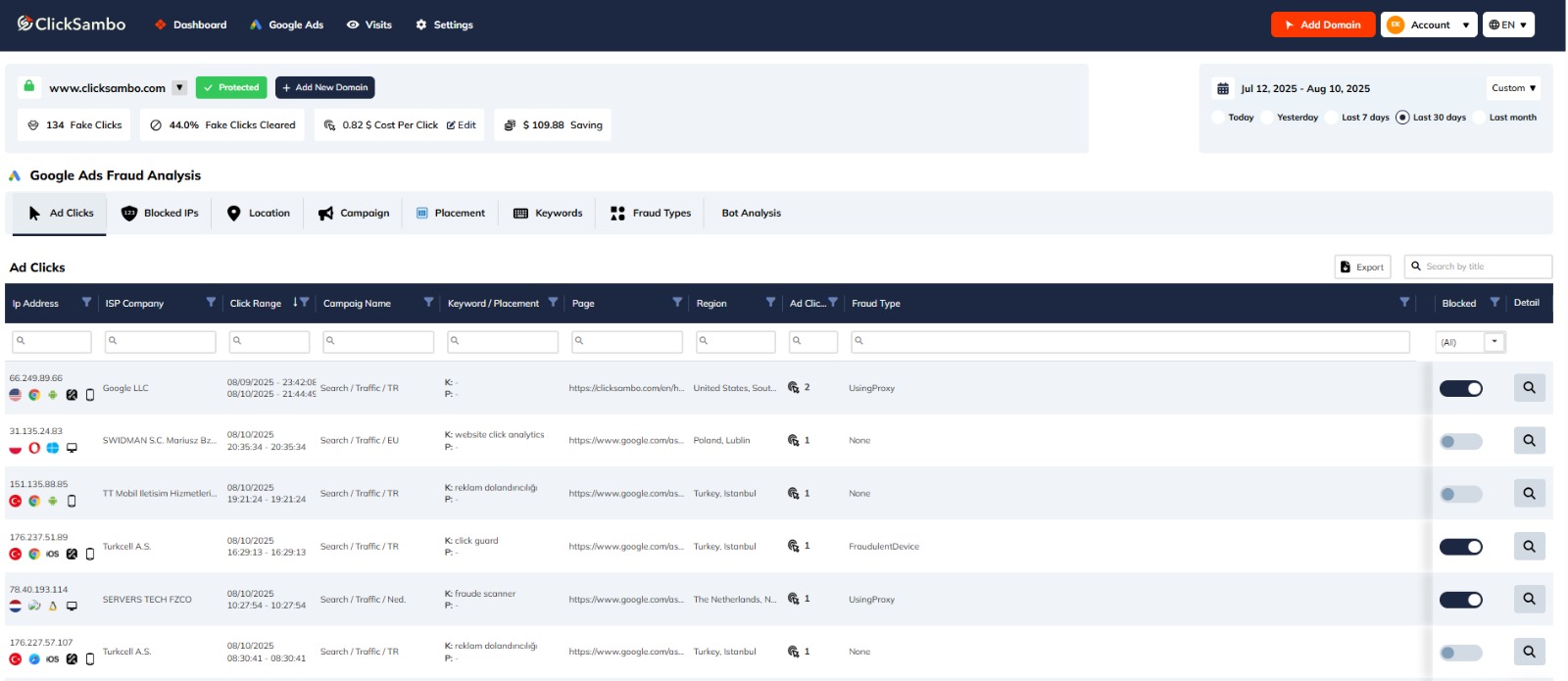Click the green lock icon beside domain
Screen dimensions: 1568x681
(x=29, y=86)
